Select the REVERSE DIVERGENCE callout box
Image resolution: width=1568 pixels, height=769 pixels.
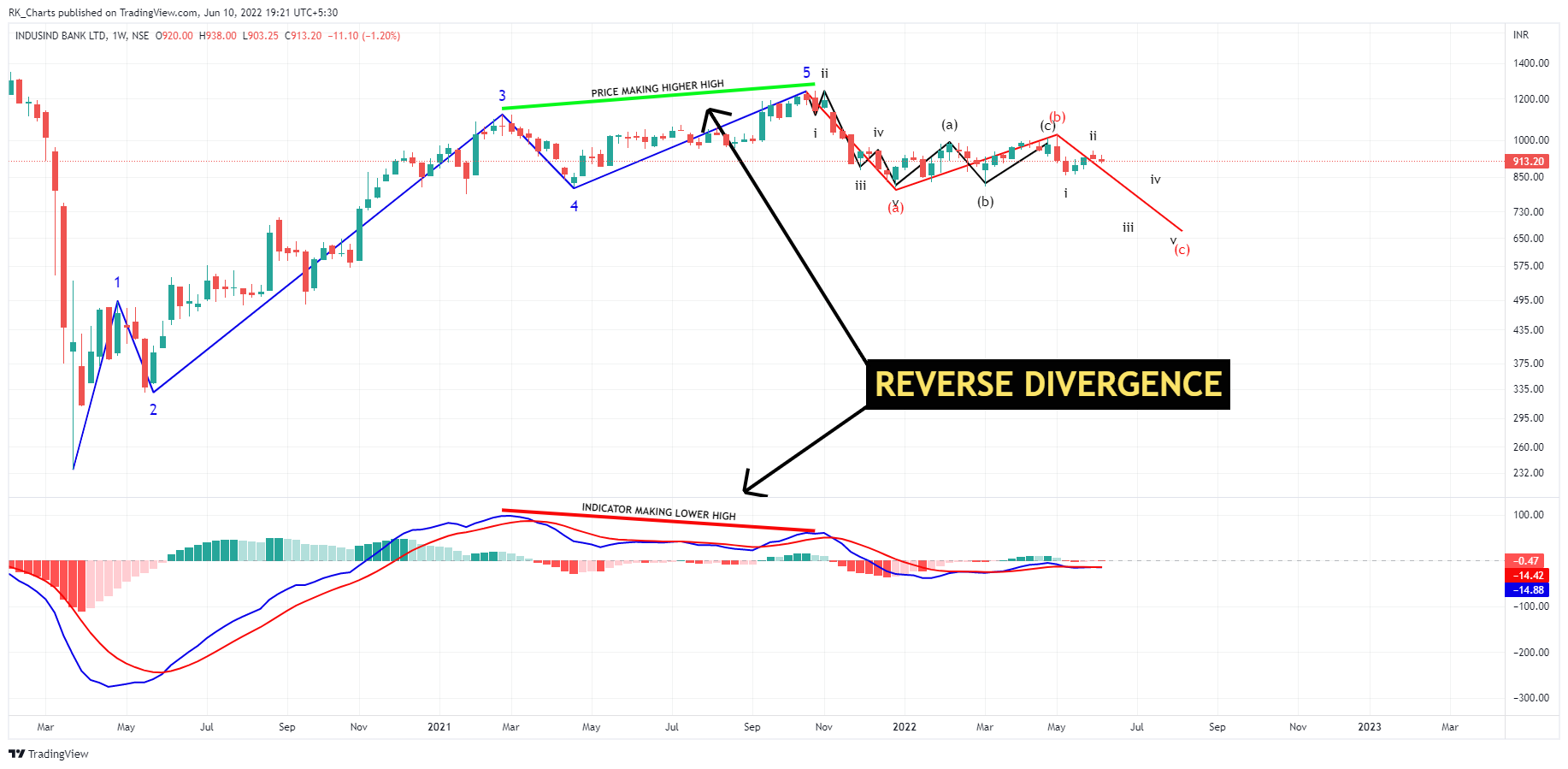pyautogui.click(x=1048, y=384)
